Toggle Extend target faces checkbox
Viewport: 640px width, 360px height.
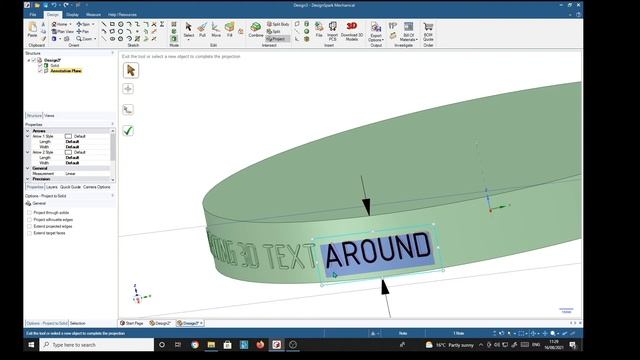(29, 233)
